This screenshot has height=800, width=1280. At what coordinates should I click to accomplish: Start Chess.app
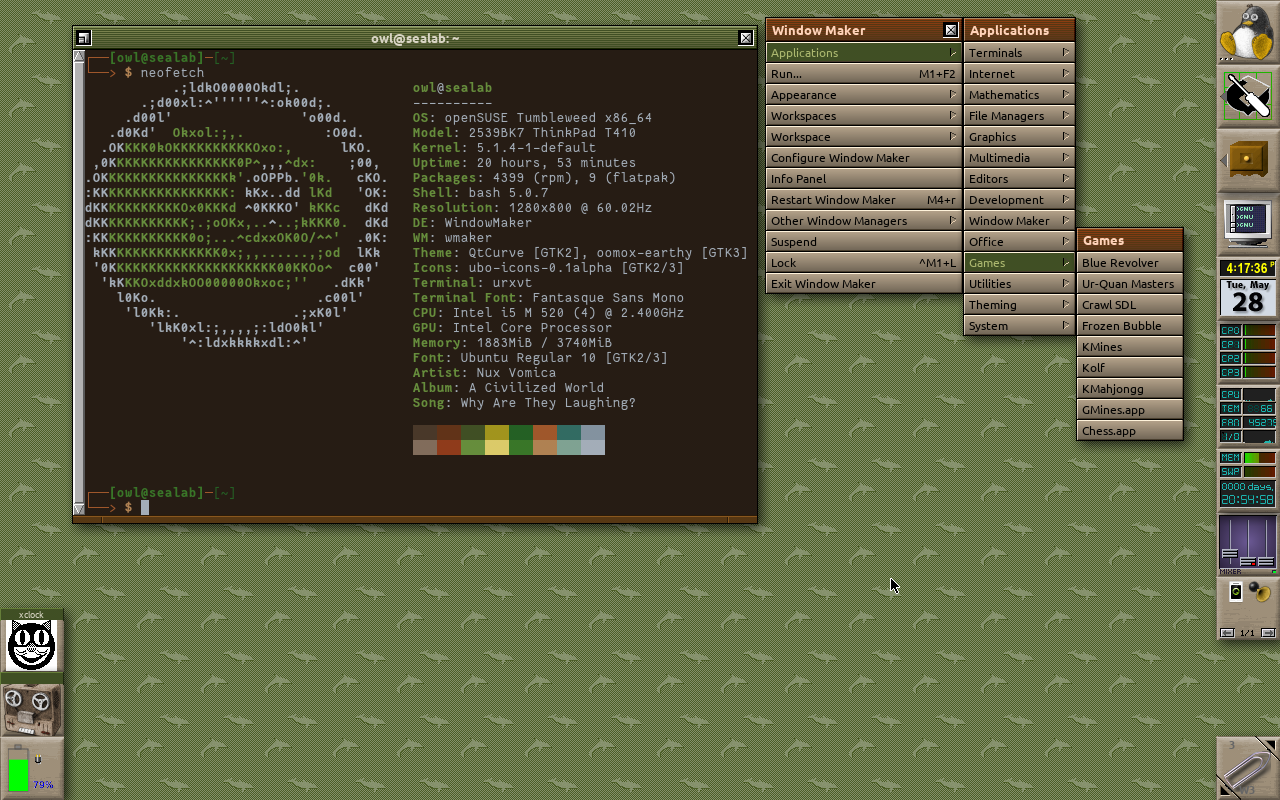tap(1130, 430)
